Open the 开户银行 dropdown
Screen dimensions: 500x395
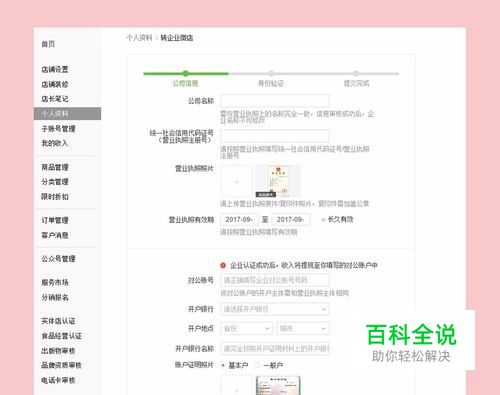(x=275, y=309)
